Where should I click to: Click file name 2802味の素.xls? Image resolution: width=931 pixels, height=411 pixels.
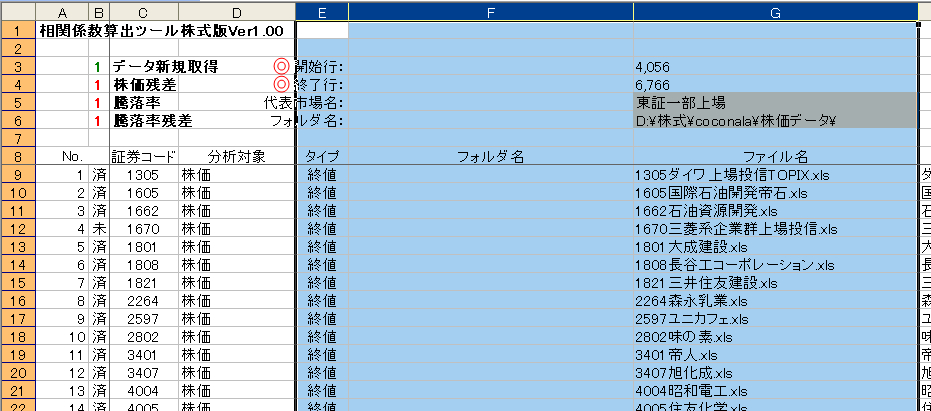coord(684,337)
